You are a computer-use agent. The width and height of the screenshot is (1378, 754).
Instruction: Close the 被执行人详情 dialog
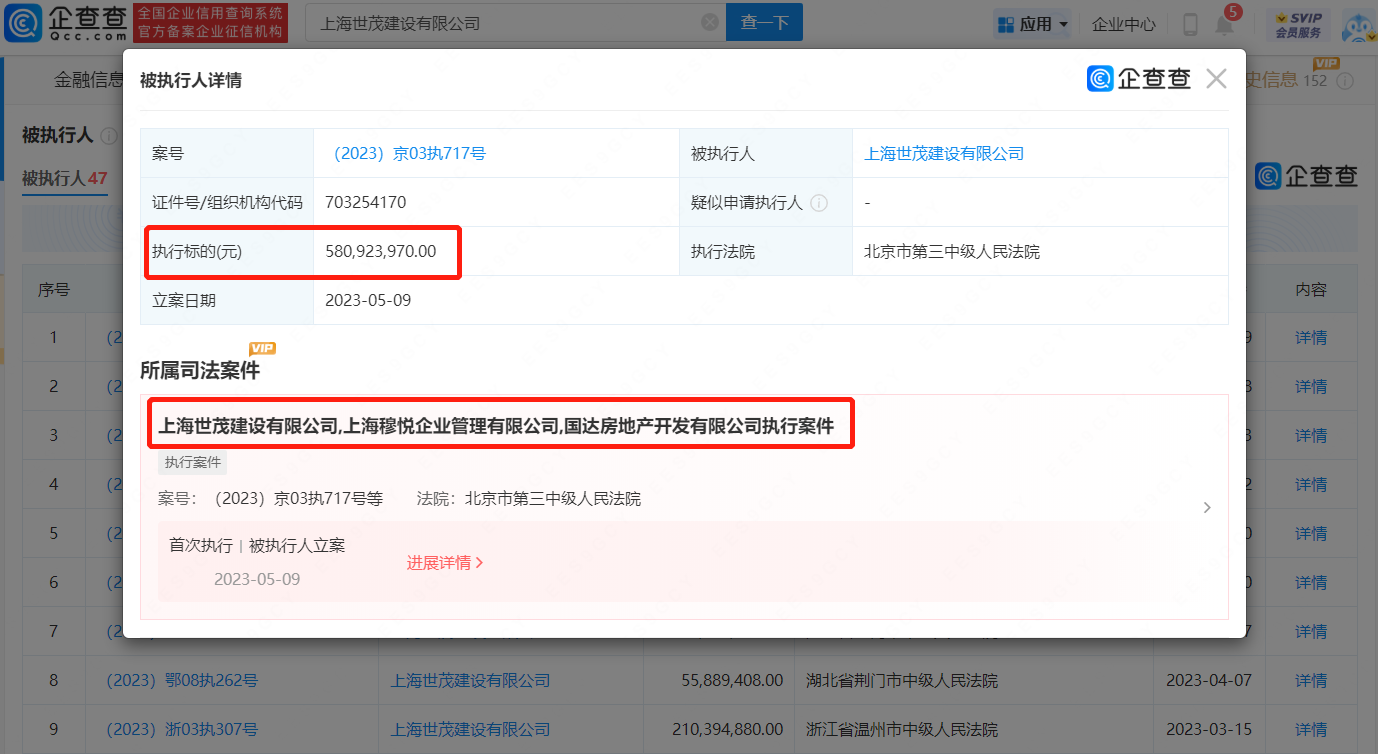(x=1216, y=79)
